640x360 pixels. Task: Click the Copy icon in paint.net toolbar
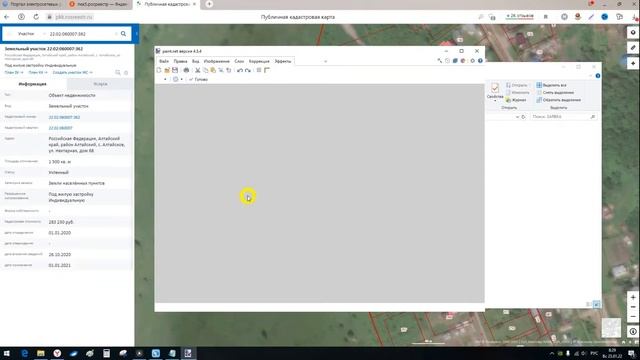[205, 70]
